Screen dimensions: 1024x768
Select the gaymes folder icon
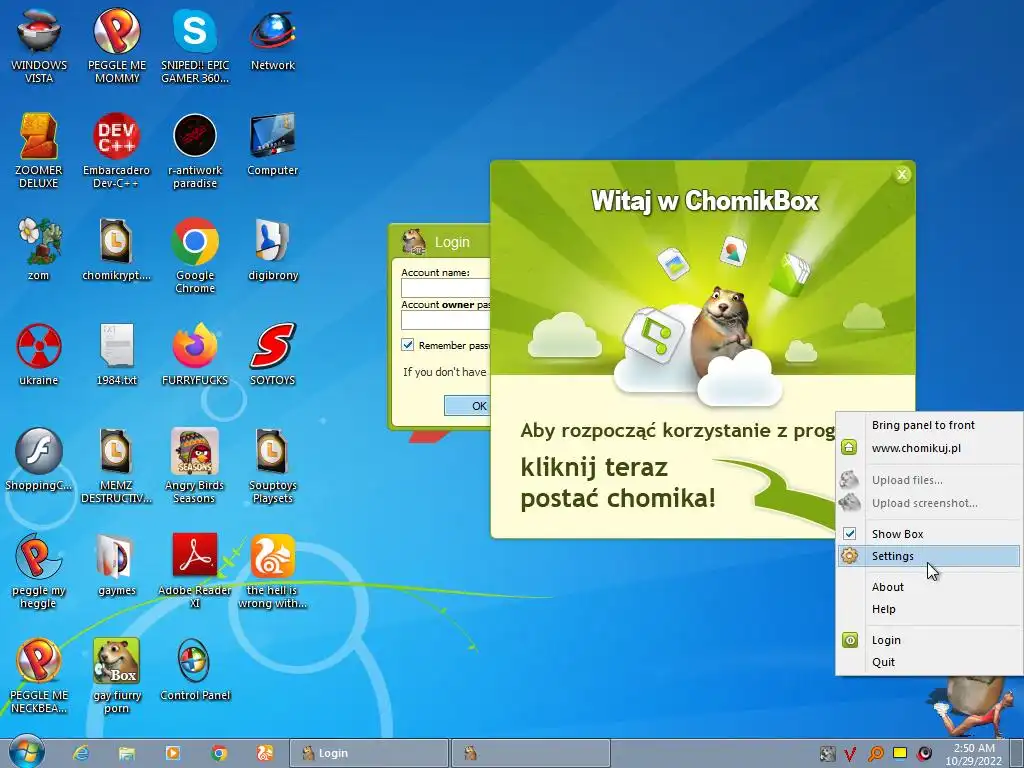coord(116,564)
